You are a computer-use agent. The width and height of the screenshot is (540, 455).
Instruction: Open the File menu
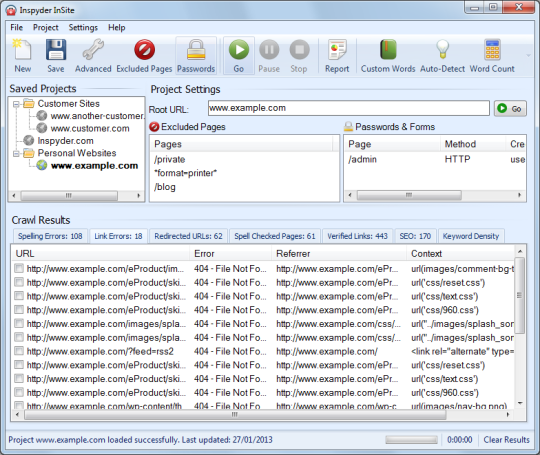point(17,28)
